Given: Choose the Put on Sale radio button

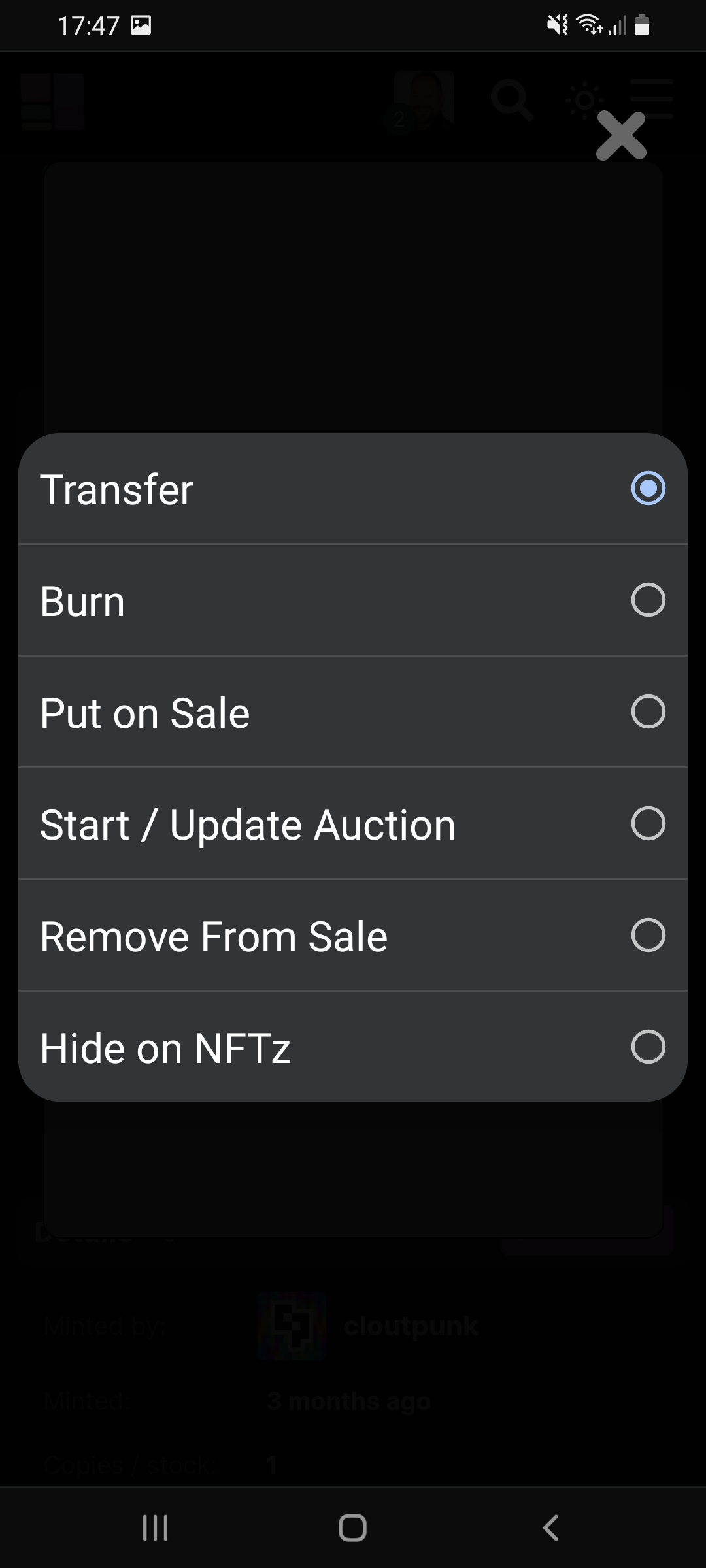Looking at the screenshot, I should click(x=648, y=711).
